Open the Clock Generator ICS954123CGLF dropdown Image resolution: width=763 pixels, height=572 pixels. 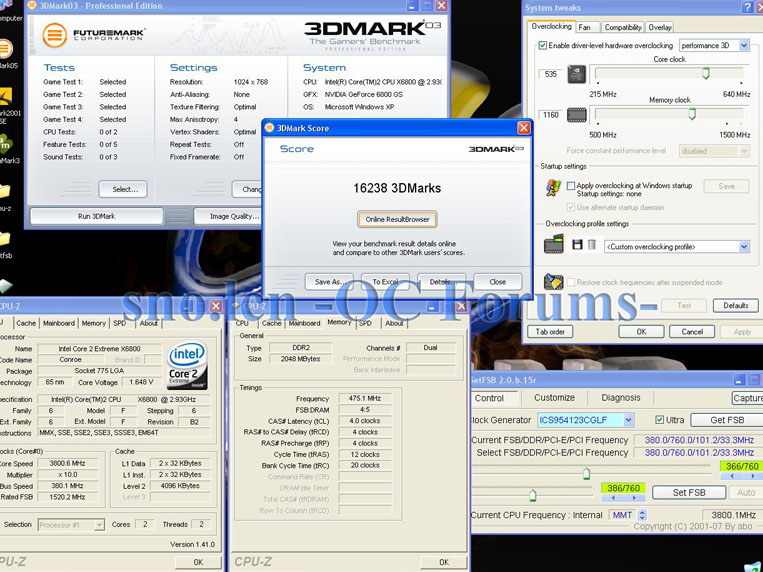628,420
